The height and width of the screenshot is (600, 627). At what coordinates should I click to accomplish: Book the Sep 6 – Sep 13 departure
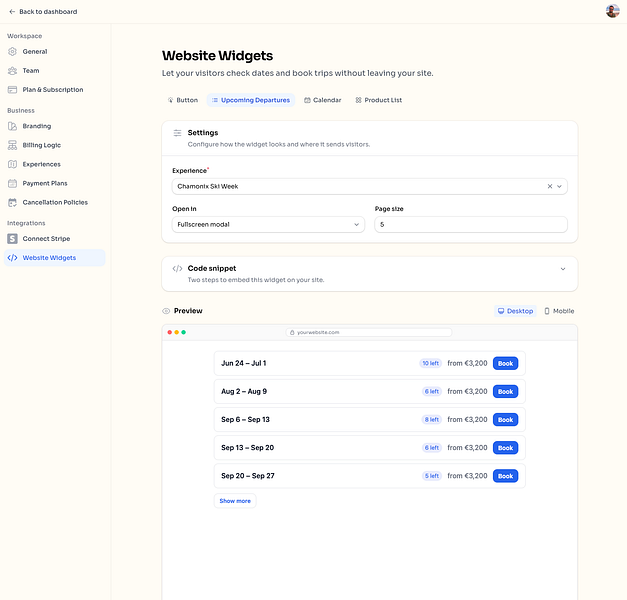click(505, 420)
